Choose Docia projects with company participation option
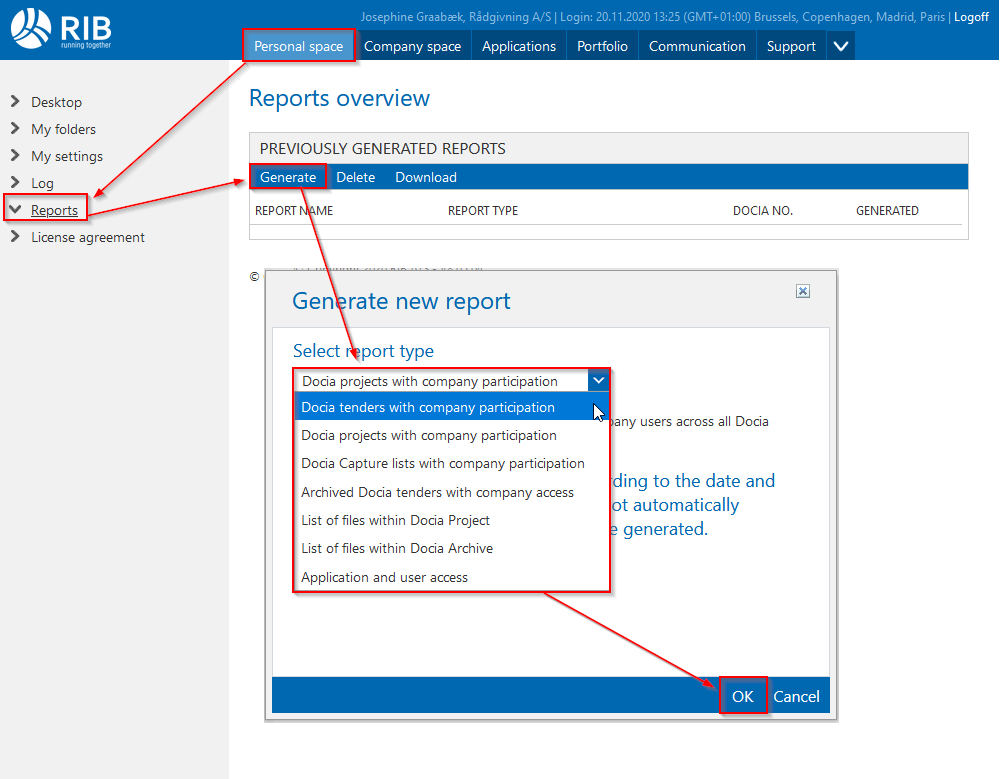The height and width of the screenshot is (779, 1000). 452,435
